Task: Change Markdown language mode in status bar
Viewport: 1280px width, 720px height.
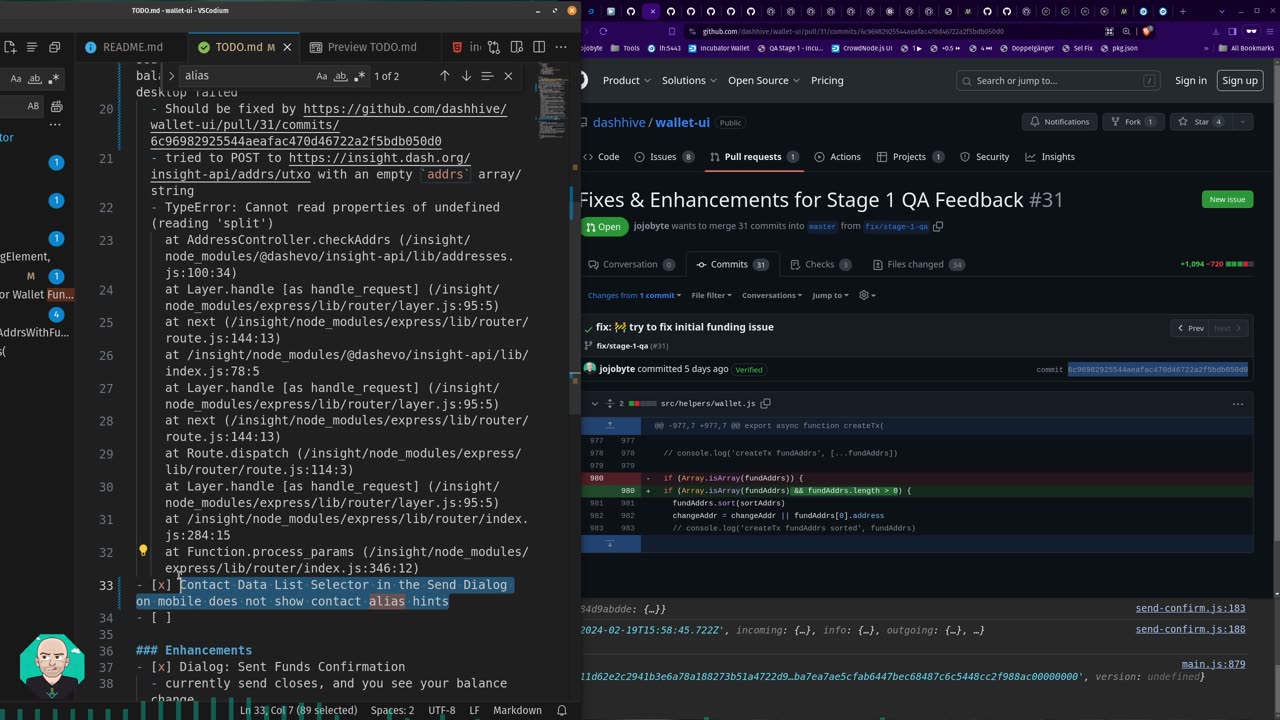Action: [517, 710]
